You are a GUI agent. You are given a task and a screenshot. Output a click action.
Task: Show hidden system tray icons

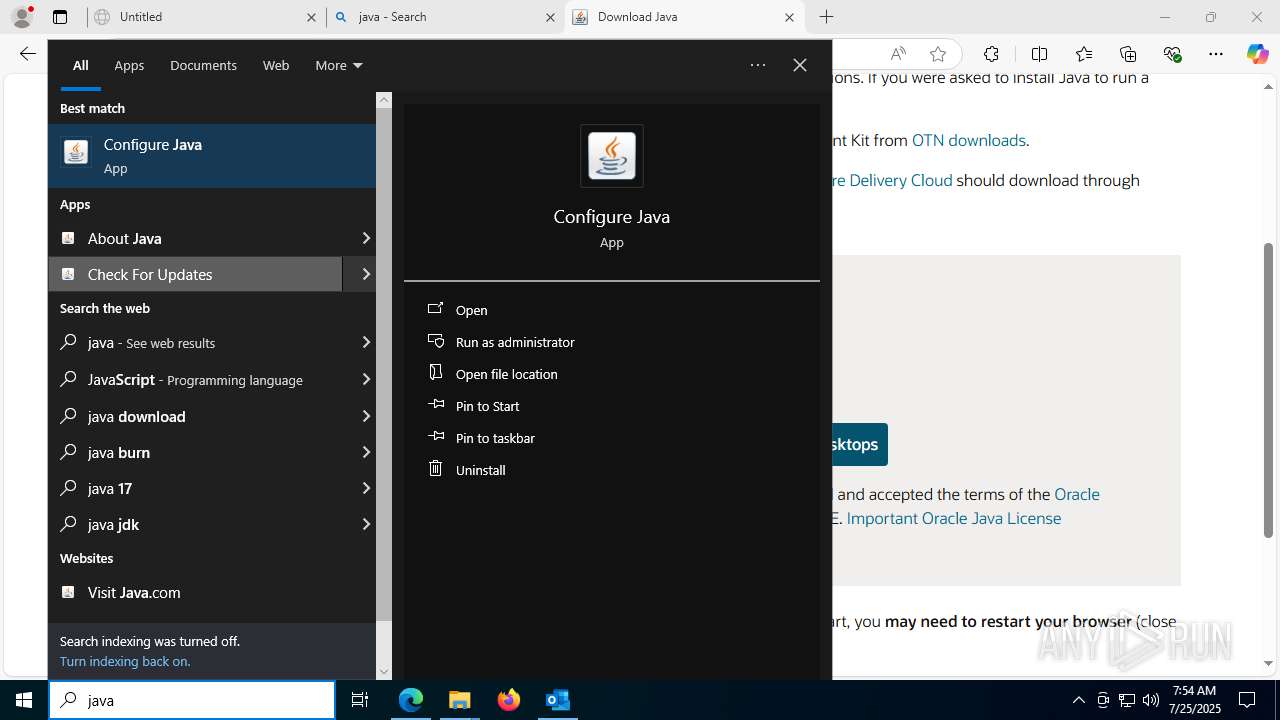coord(1078,700)
